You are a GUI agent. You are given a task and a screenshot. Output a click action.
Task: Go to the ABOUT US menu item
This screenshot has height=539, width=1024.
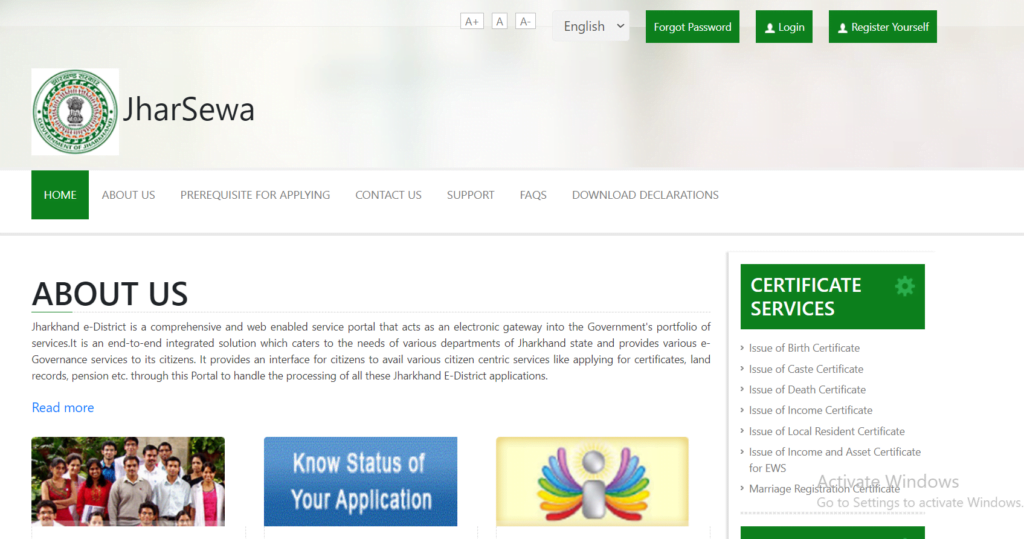coord(128,195)
